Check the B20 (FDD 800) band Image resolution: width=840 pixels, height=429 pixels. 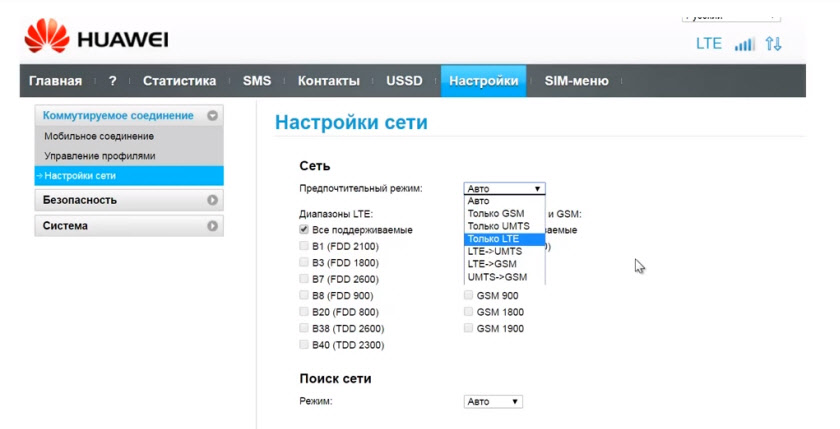coord(304,312)
